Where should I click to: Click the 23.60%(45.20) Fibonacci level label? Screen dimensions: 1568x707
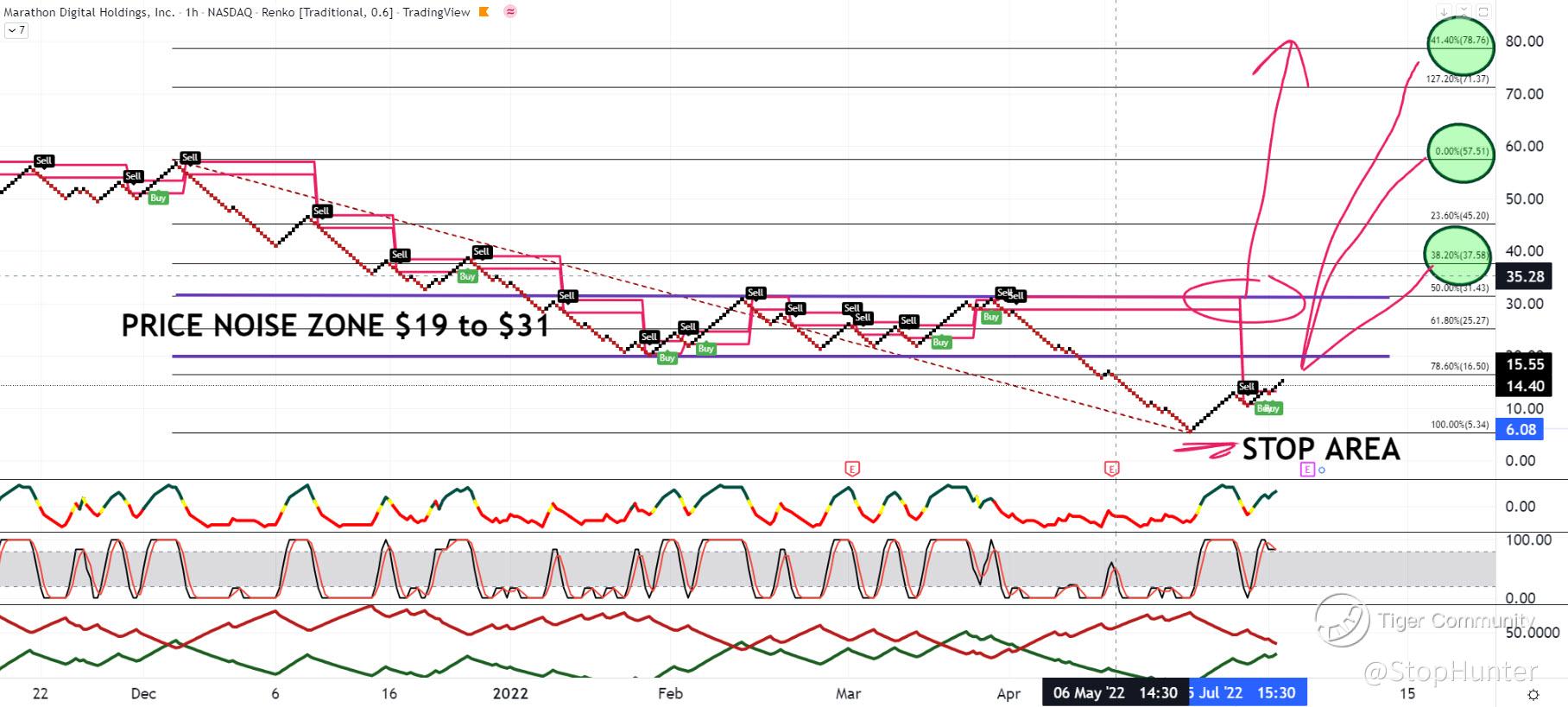(1460, 216)
